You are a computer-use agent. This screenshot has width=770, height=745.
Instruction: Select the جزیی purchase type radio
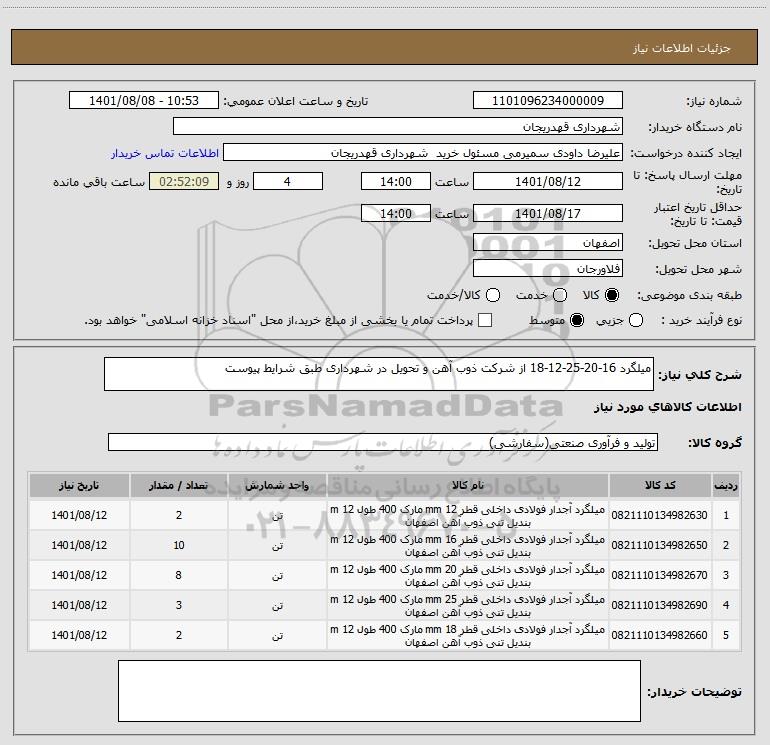636,321
